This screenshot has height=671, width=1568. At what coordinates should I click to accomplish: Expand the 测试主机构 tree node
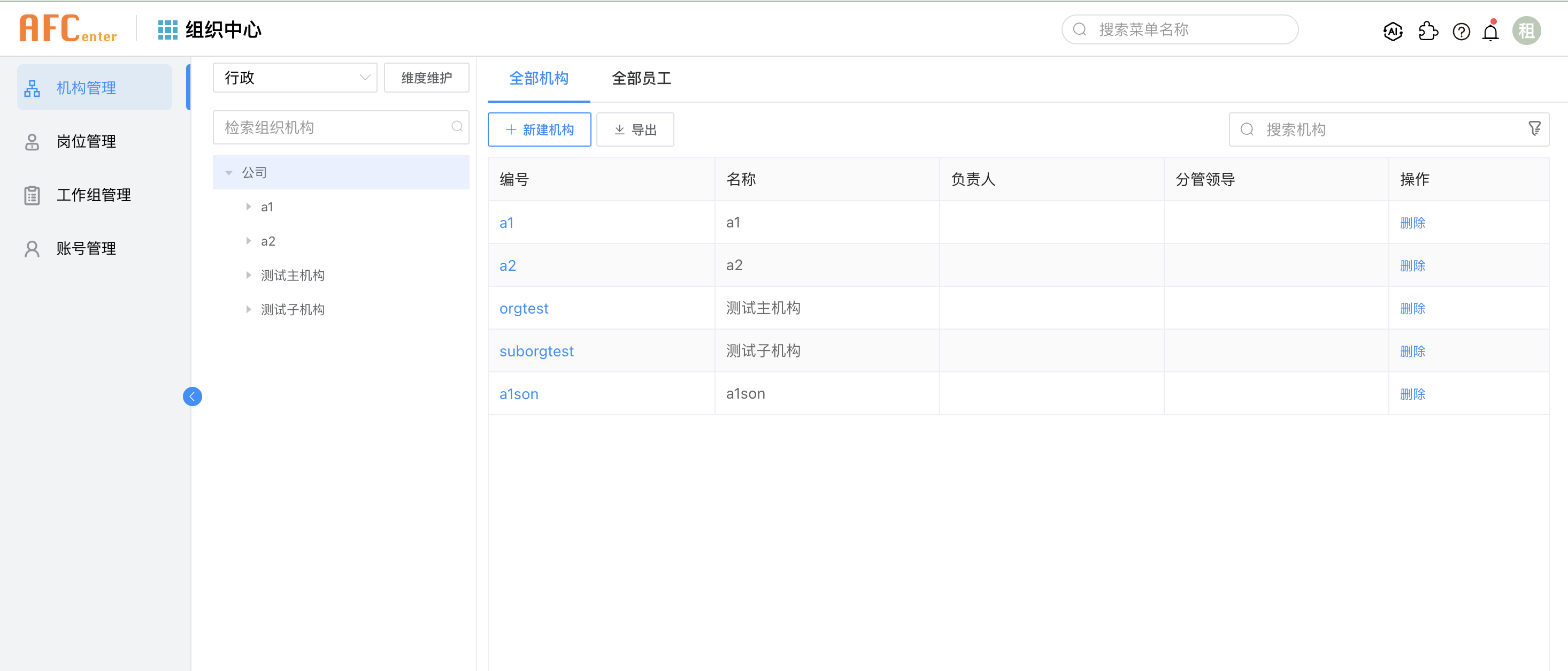248,275
